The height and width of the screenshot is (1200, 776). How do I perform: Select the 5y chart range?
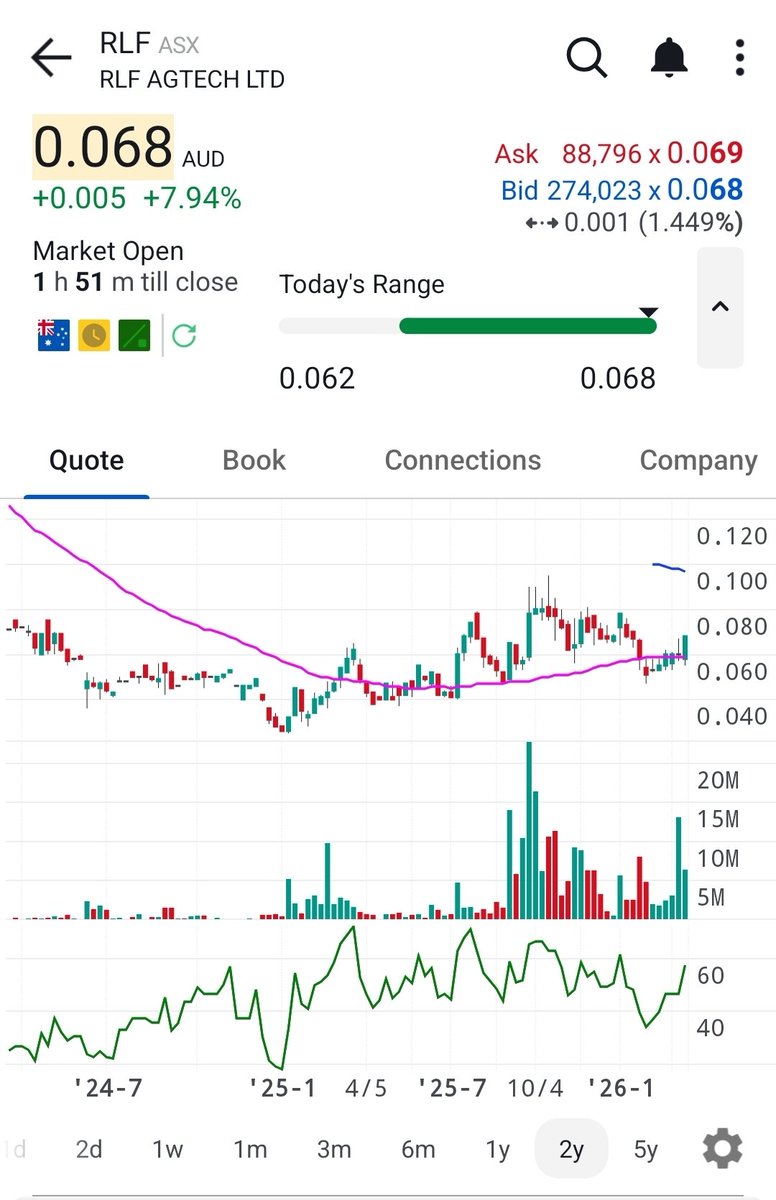tap(646, 1150)
